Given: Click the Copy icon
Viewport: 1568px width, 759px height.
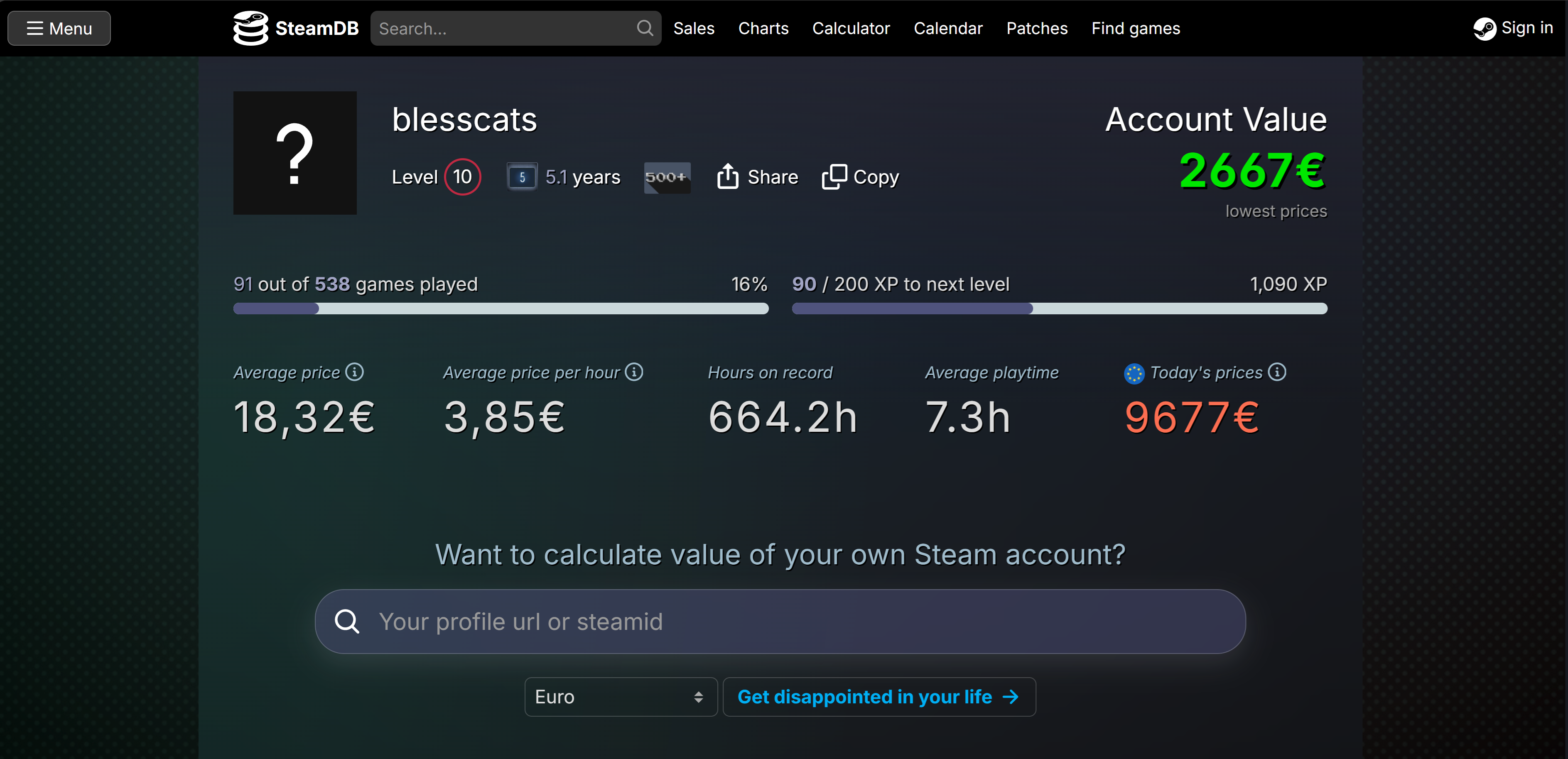Looking at the screenshot, I should (834, 177).
